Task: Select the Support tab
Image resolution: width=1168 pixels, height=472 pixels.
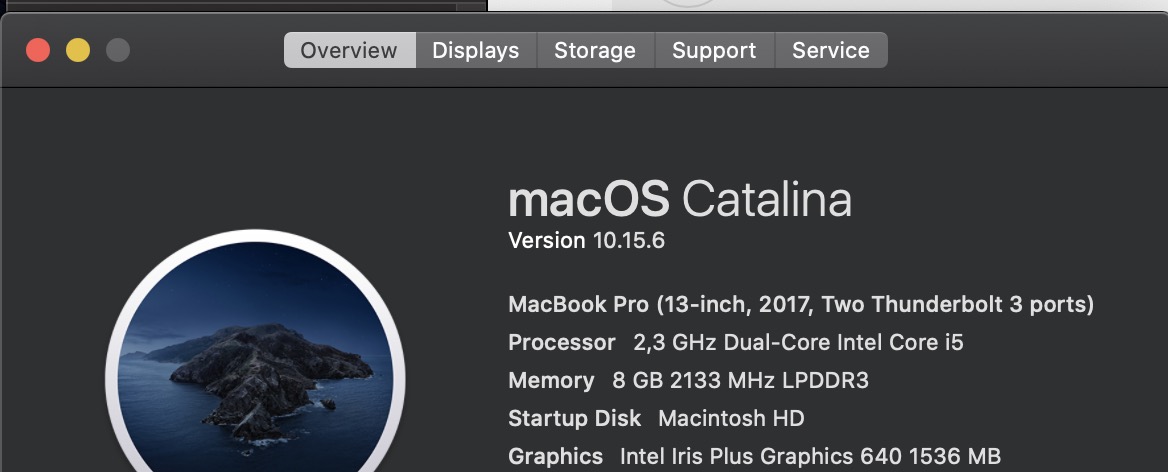Action: tap(714, 50)
